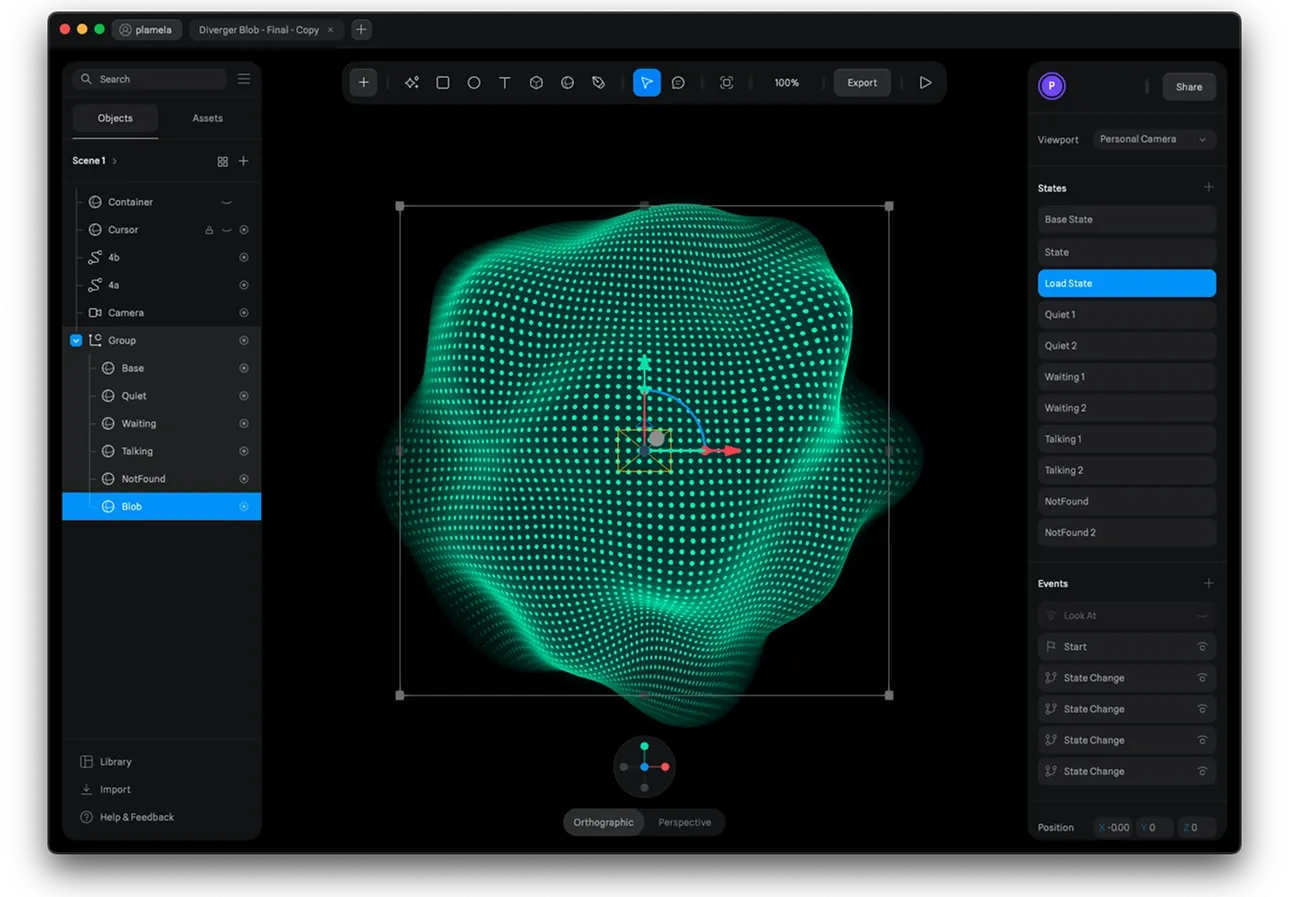This screenshot has height=897, width=1289.
Task: Click the Export button
Action: pos(862,83)
